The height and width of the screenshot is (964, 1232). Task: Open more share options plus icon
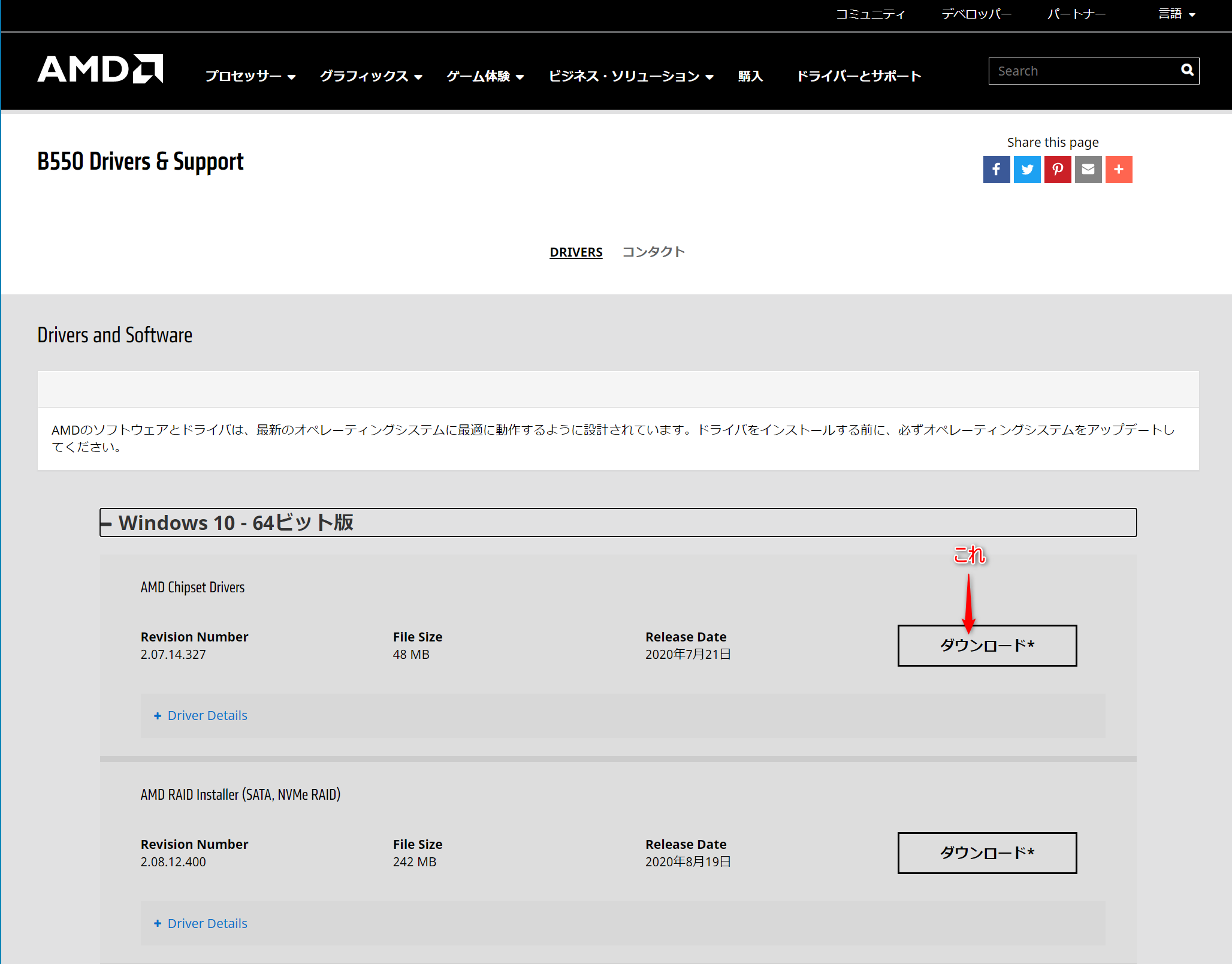pos(1119,169)
